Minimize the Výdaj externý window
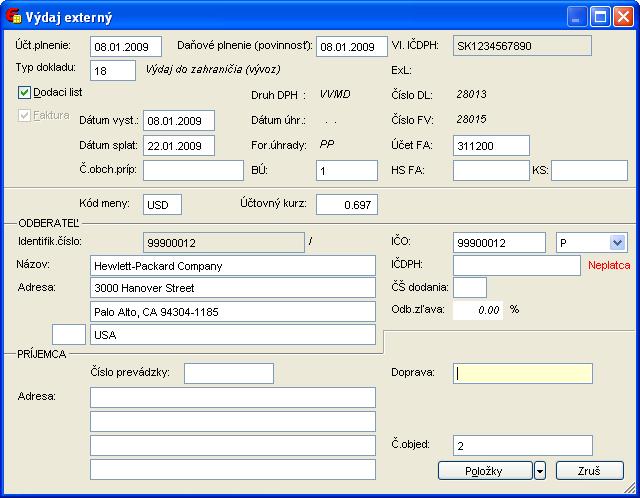The image size is (640, 498). (576, 17)
